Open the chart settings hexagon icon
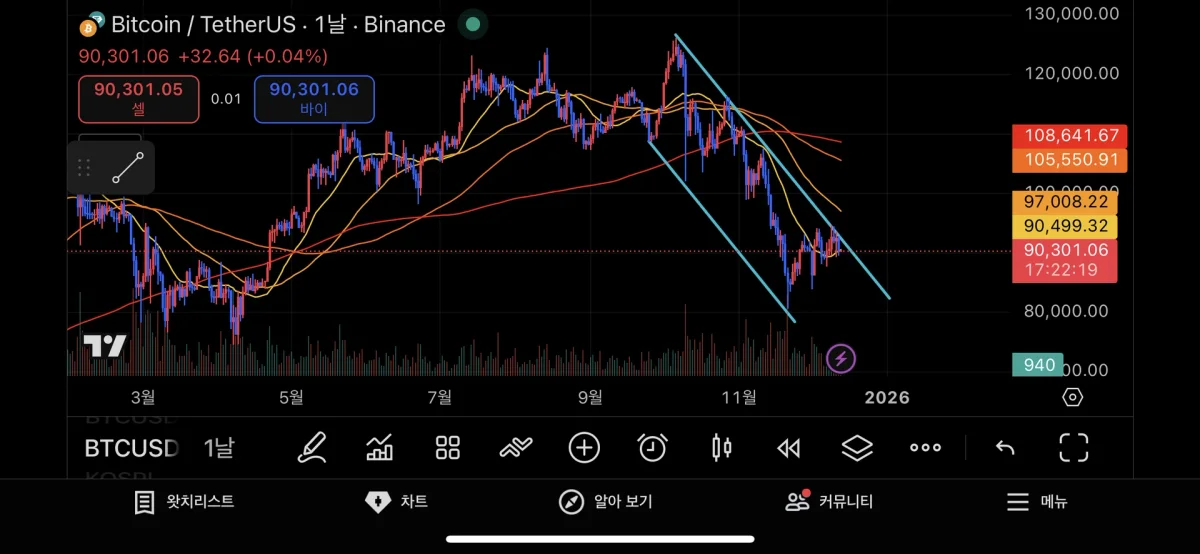 coord(1072,397)
